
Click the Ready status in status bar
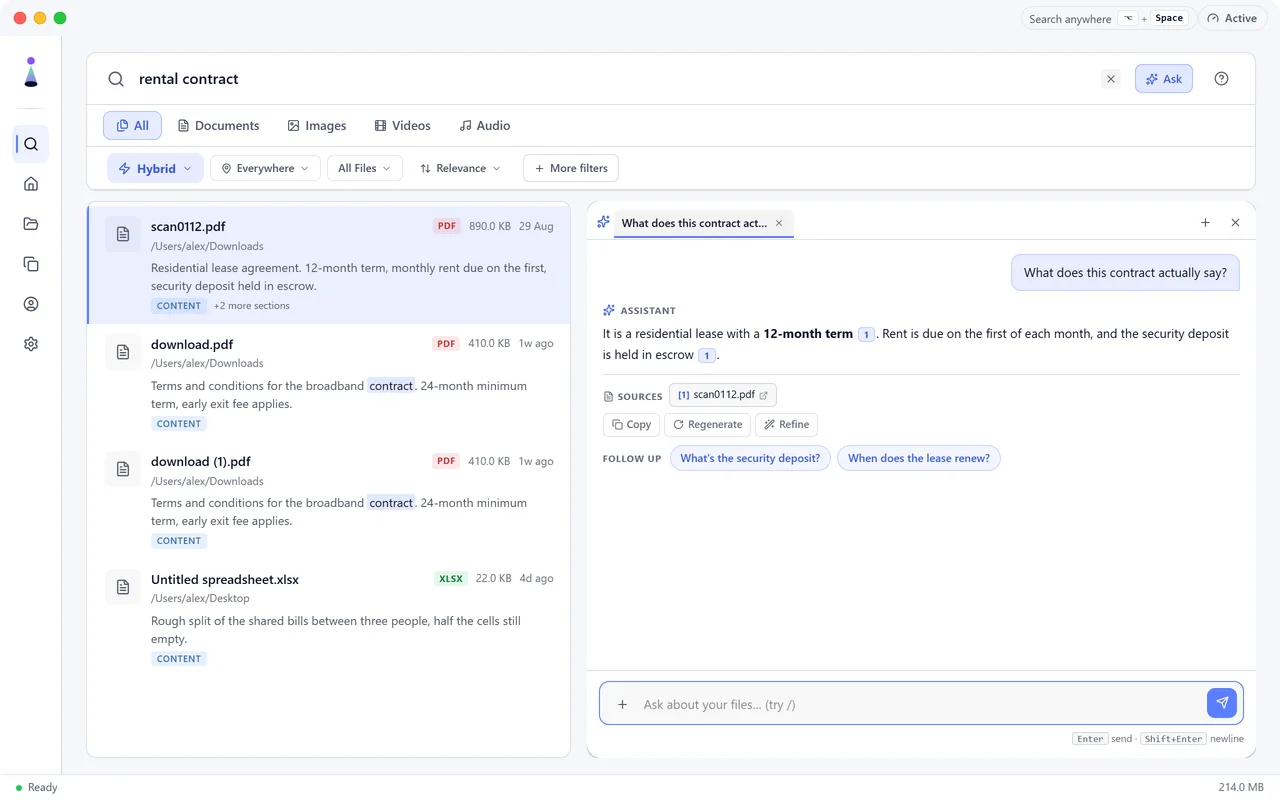(37, 788)
